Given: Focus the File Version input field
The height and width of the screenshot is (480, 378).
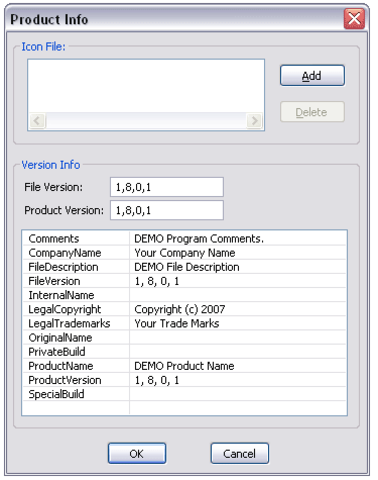Looking at the screenshot, I should pos(167,187).
